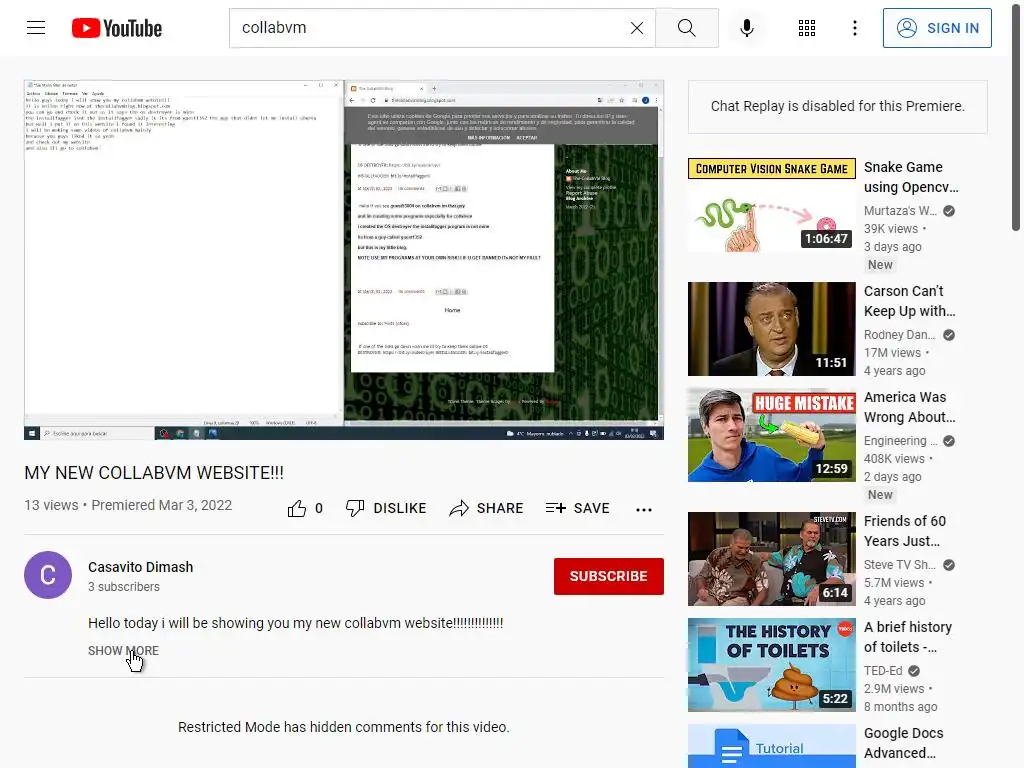Open History of Toilets thumbnail
1024x768 pixels.
[771, 665]
